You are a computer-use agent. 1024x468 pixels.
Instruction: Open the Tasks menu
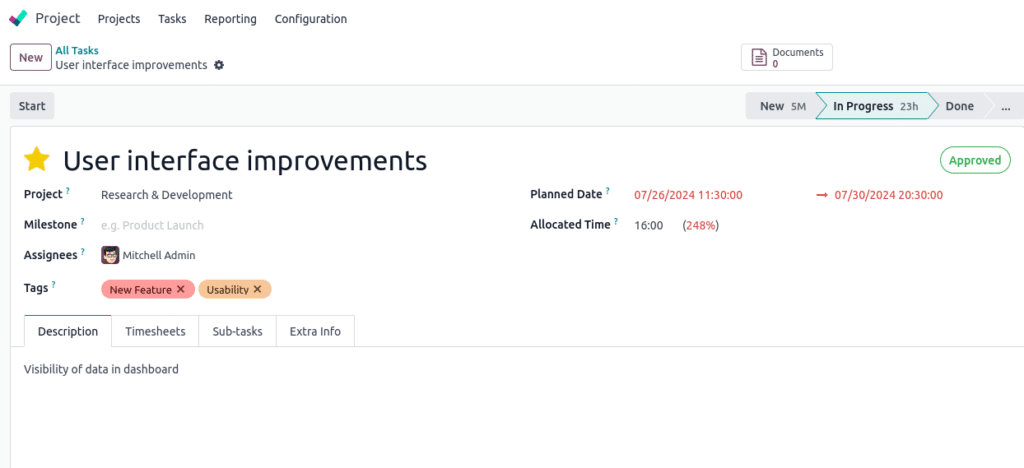[172, 19]
